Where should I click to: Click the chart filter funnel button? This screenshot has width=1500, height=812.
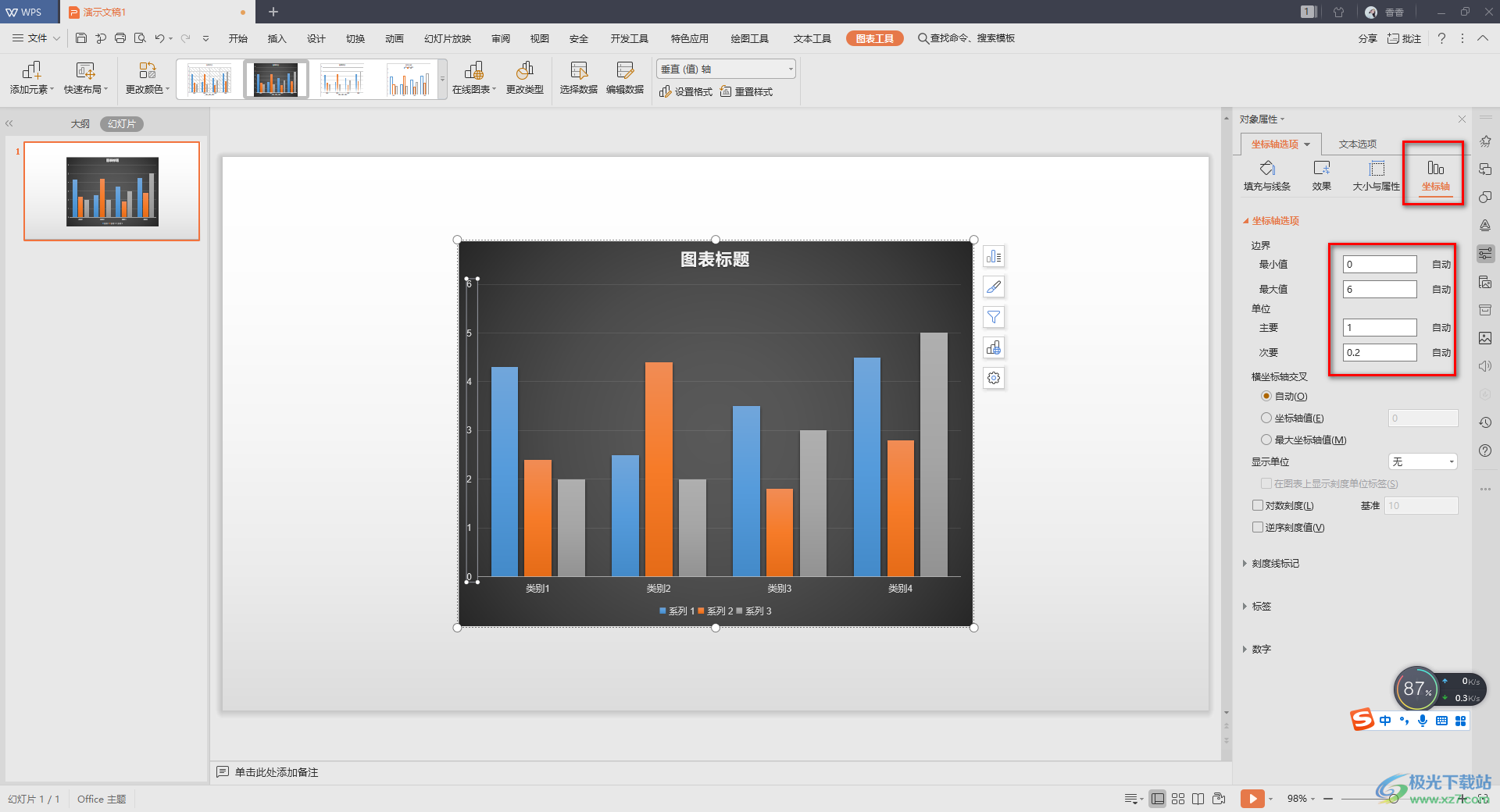[994, 317]
